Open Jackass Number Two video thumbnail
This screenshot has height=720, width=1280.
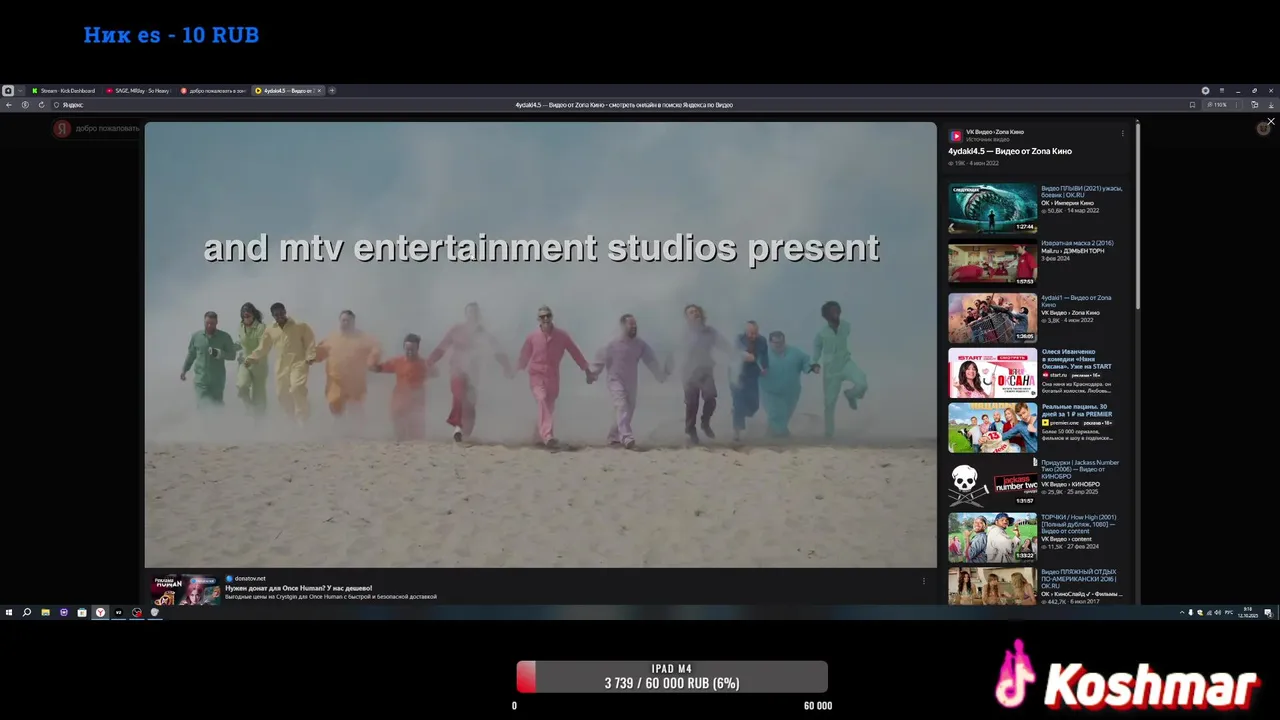pyautogui.click(x=993, y=483)
